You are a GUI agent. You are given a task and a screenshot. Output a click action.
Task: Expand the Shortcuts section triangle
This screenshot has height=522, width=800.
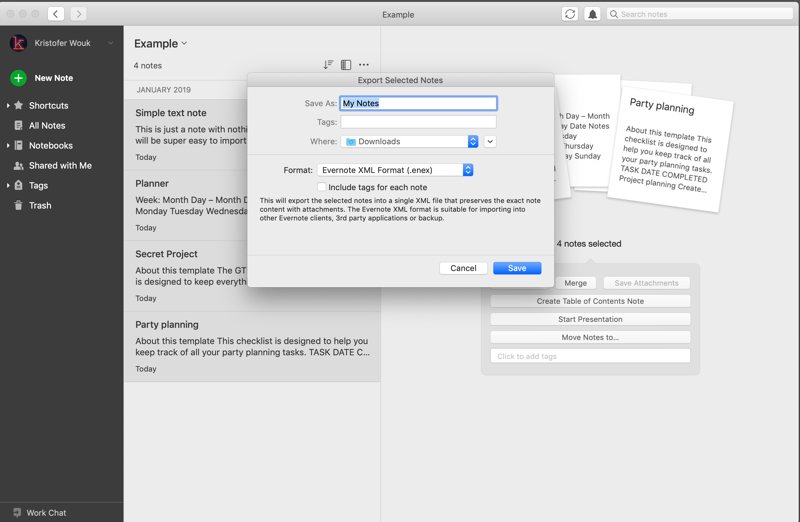[8, 105]
